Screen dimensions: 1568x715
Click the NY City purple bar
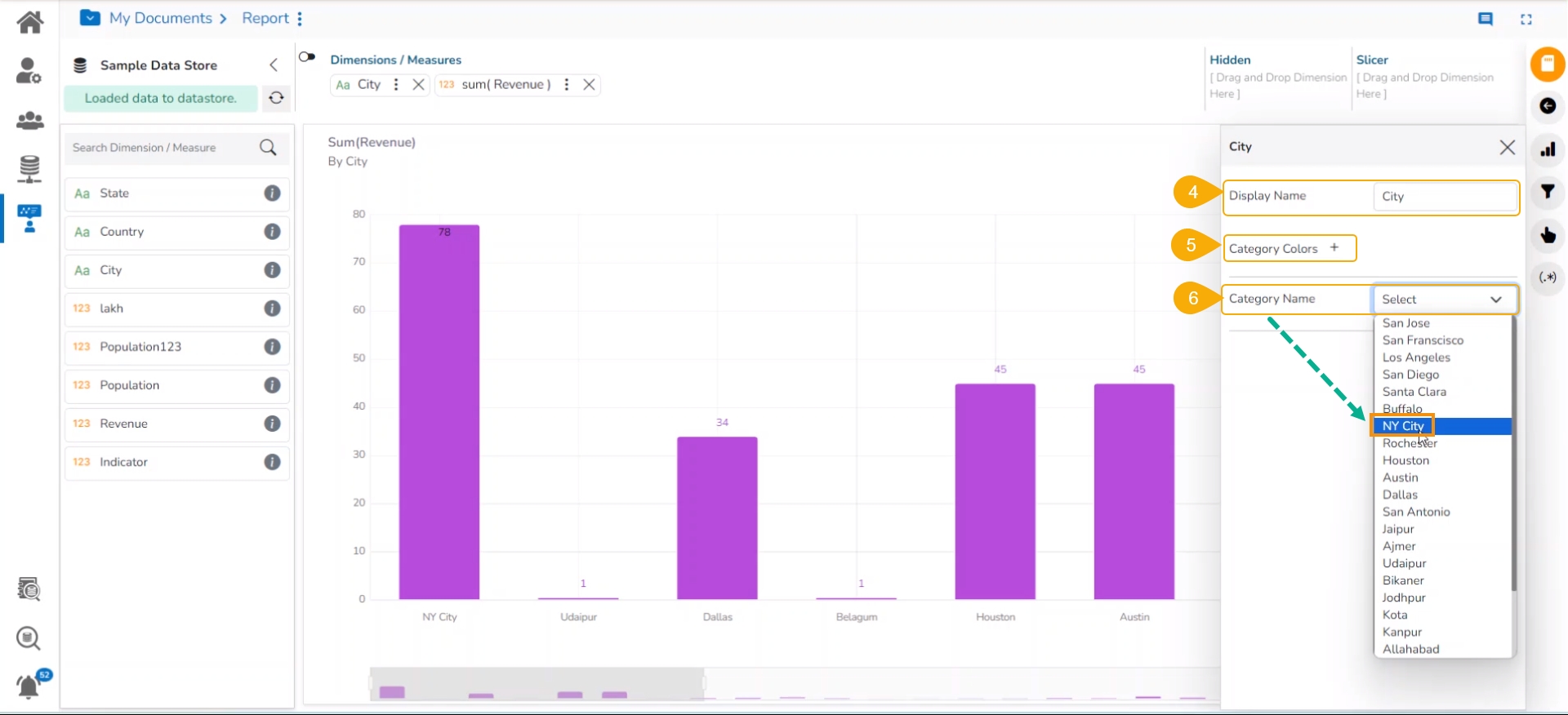click(439, 412)
